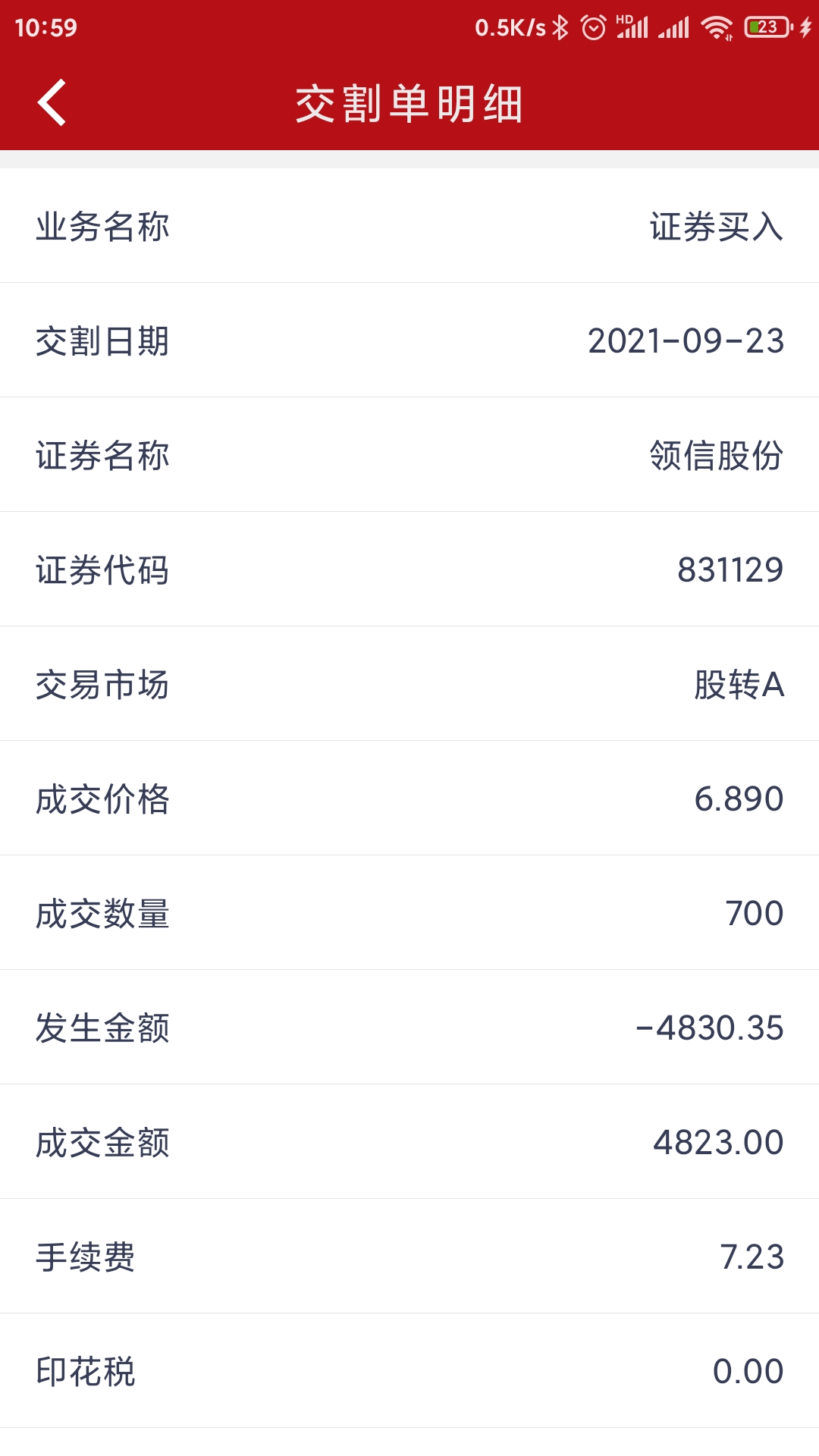Screen dimensions: 819x1456
Task: Tap the back arrow in header
Action: pyautogui.click(x=52, y=102)
